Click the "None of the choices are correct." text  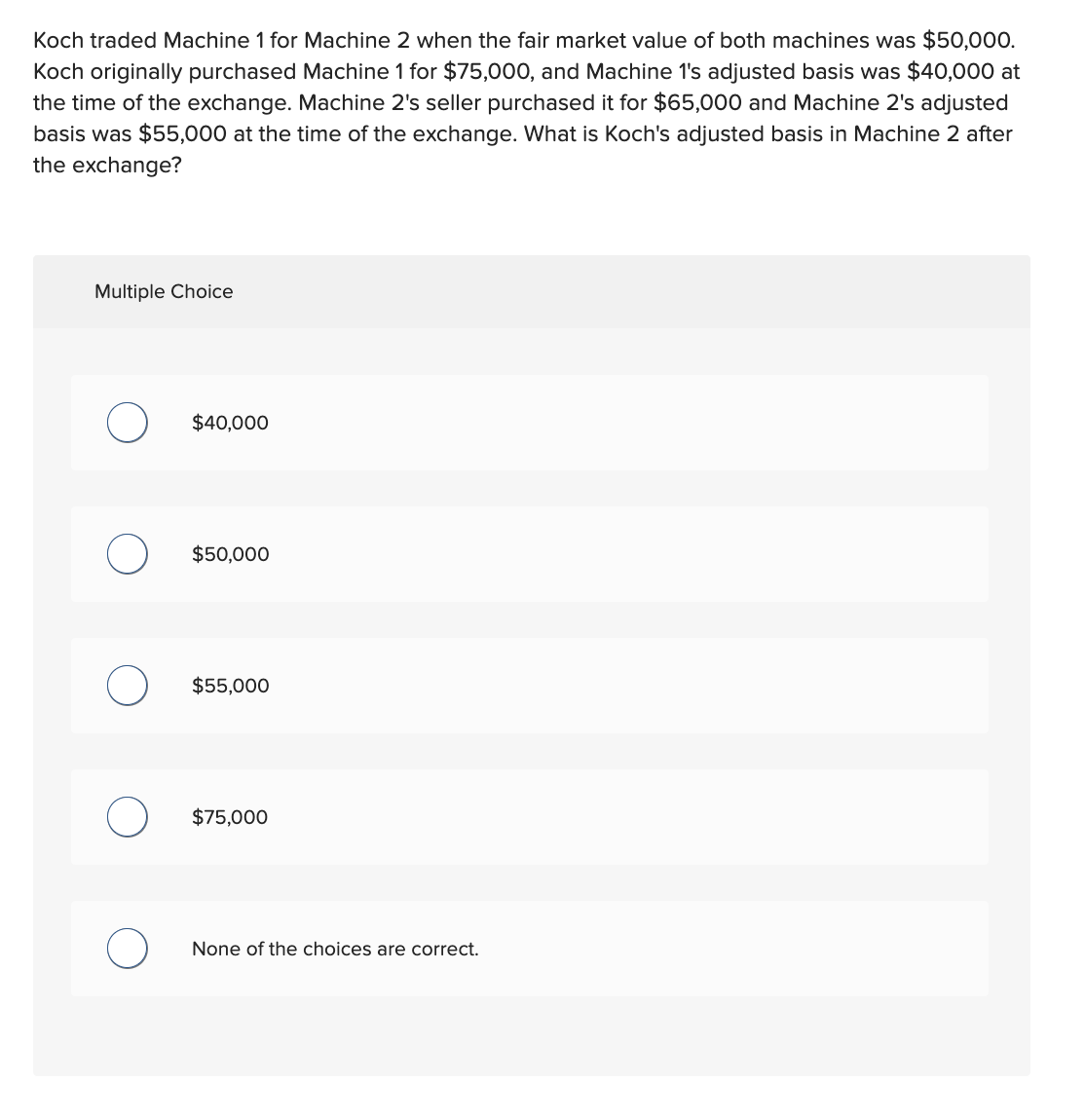pyautogui.click(x=335, y=949)
